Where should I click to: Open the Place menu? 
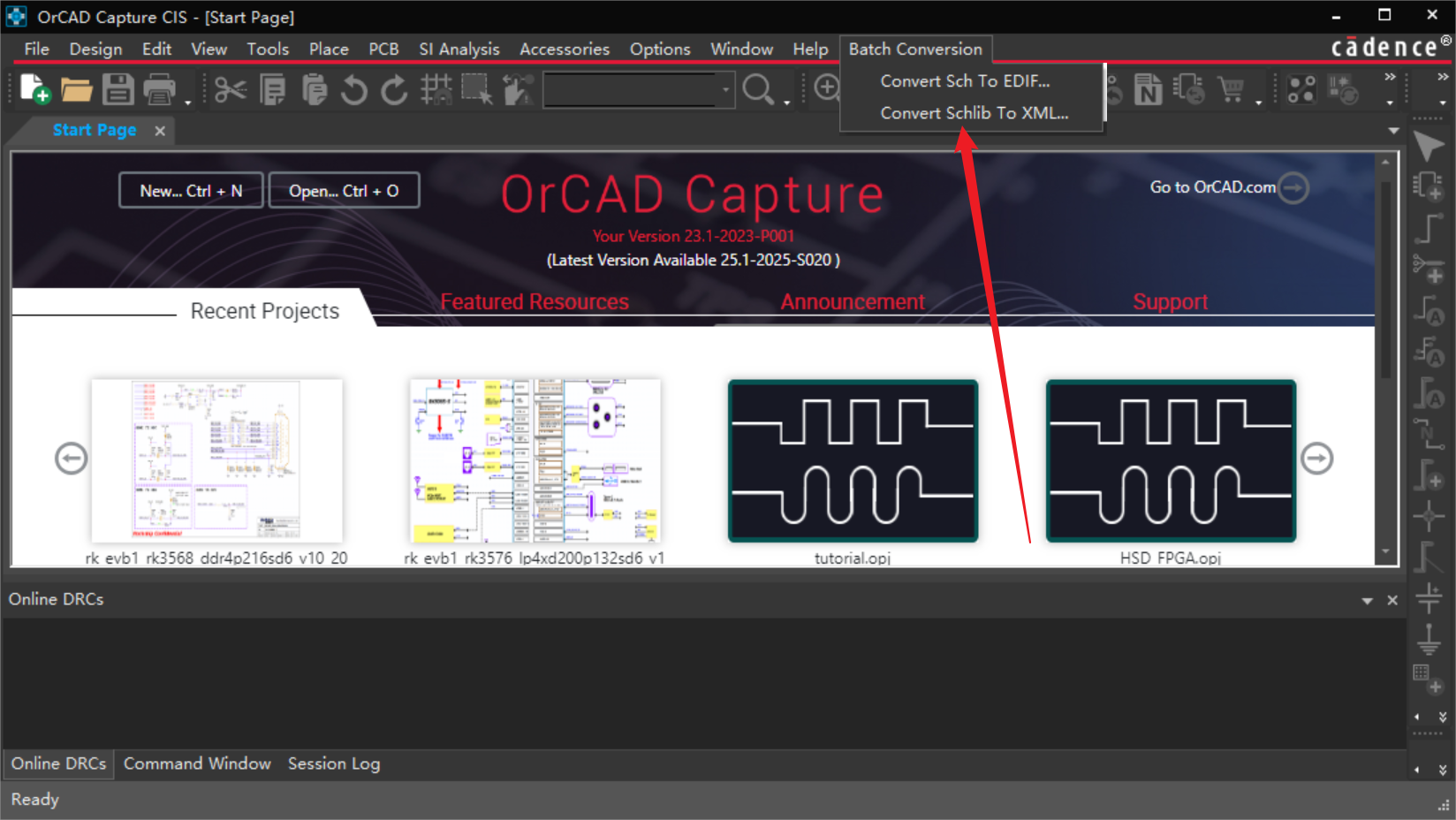(x=329, y=49)
